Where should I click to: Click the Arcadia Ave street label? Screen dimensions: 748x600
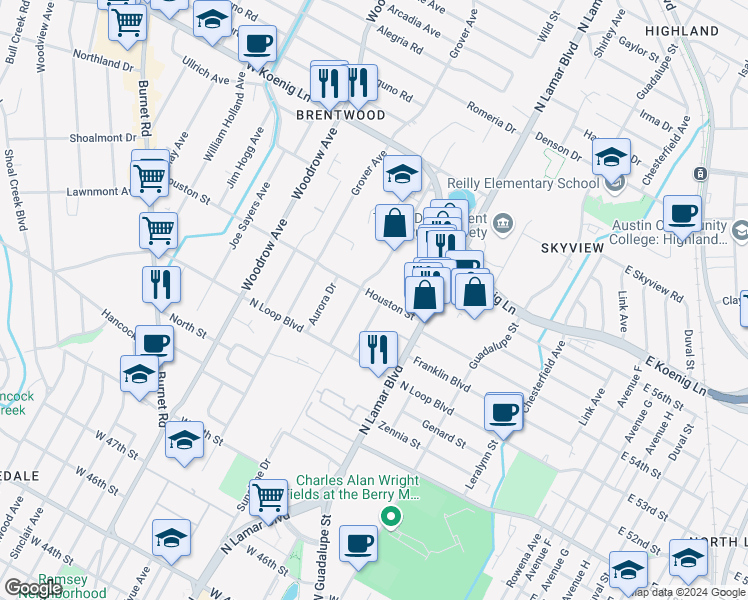coord(414,22)
